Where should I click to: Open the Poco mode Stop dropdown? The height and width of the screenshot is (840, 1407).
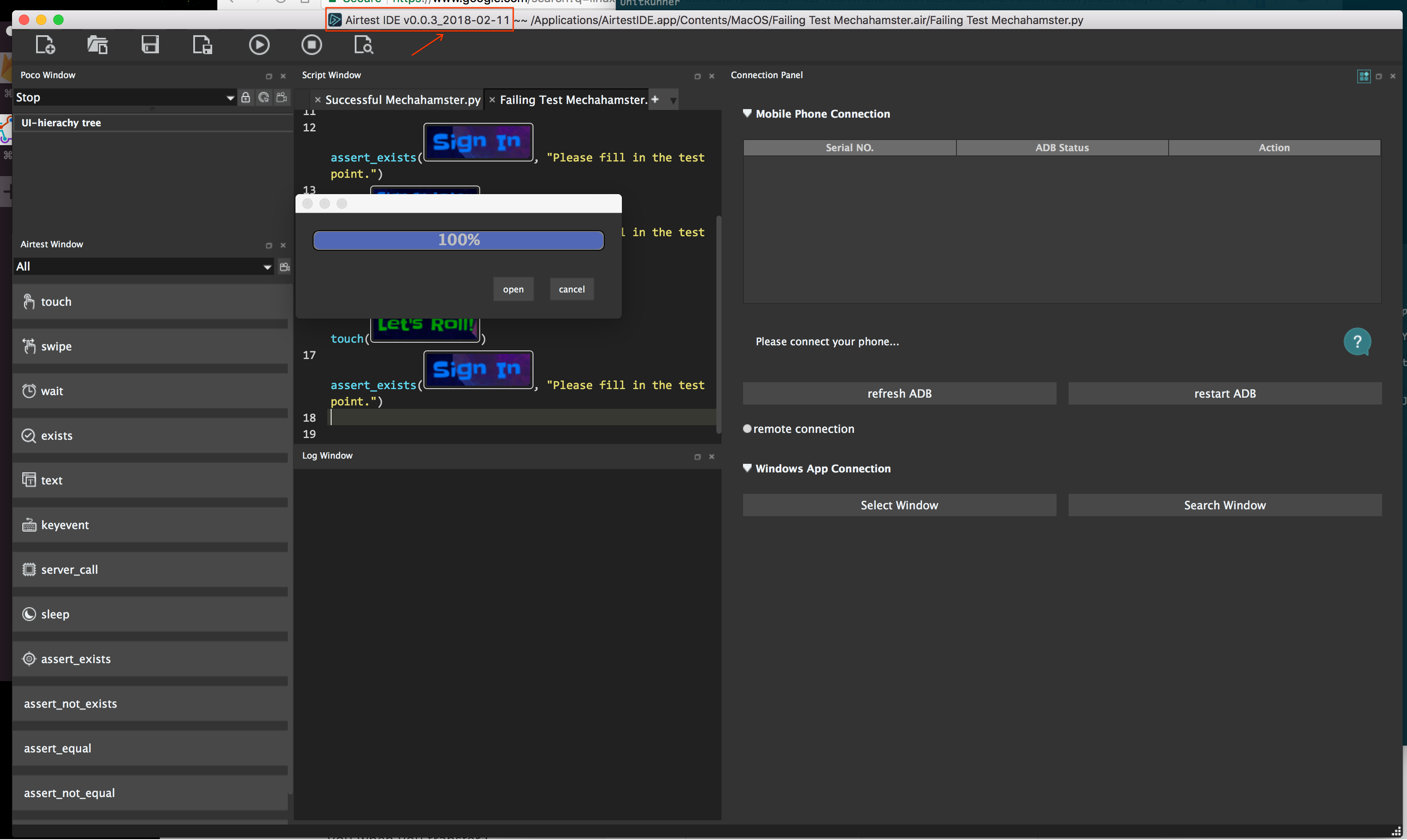pyautogui.click(x=125, y=97)
